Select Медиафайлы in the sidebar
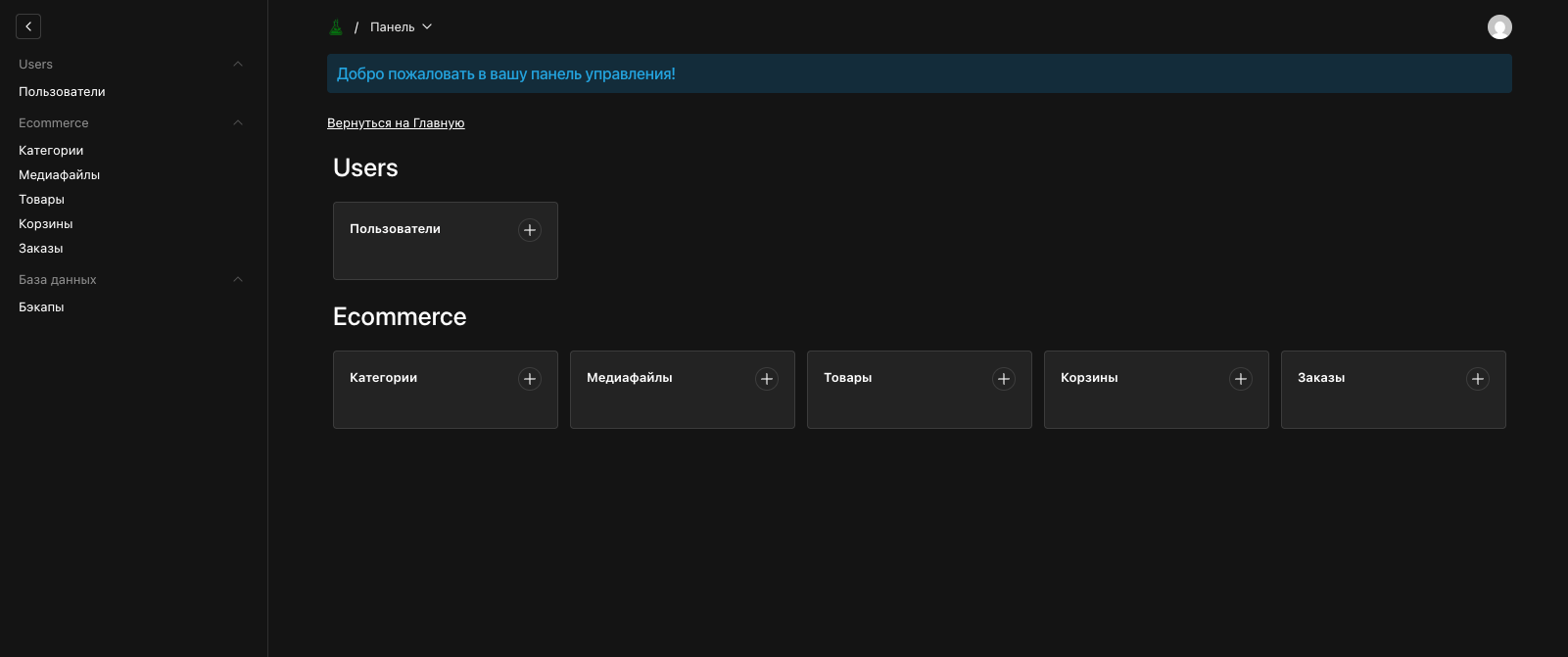This screenshot has width=1568, height=657. tap(59, 175)
